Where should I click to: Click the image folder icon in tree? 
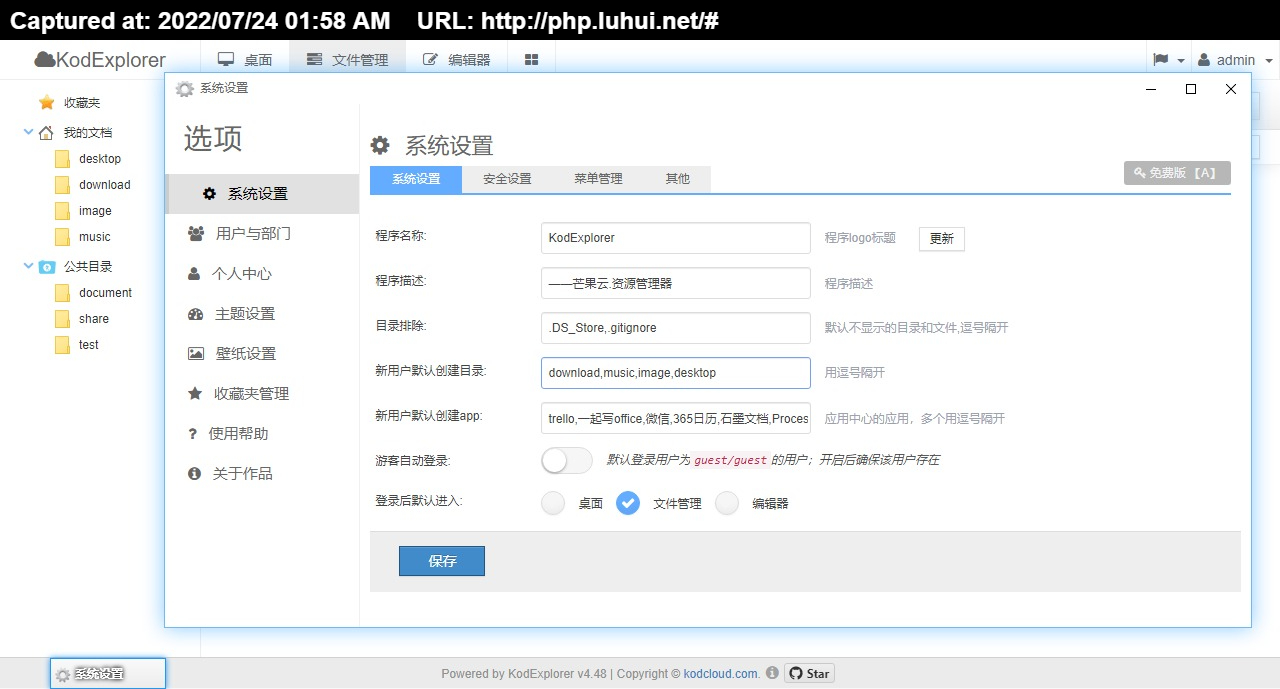pyautogui.click(x=63, y=211)
